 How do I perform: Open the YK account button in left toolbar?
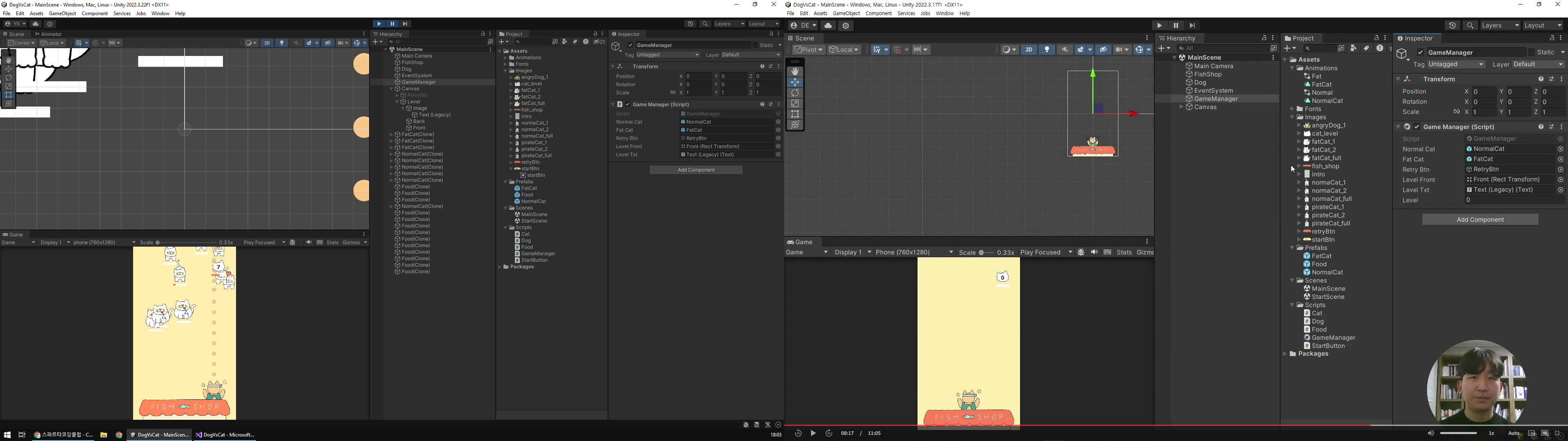(15, 24)
